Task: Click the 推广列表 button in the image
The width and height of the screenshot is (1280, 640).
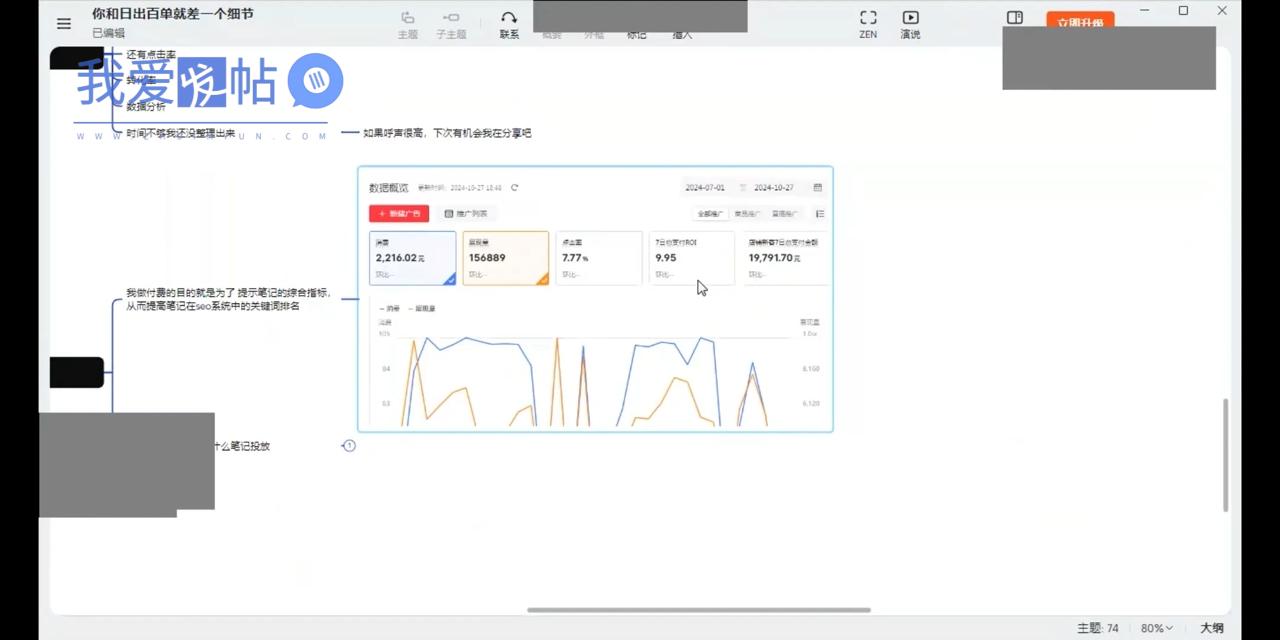Action: 466,213
